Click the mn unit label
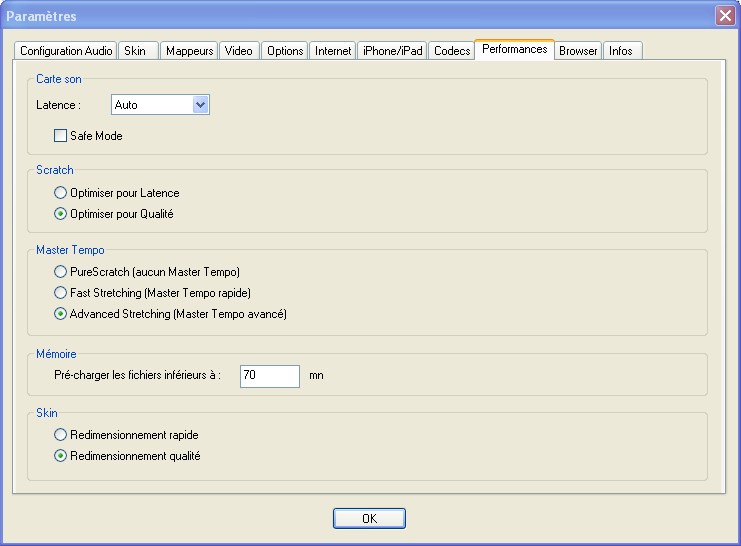Screen dimensions: 741x546 (316, 375)
